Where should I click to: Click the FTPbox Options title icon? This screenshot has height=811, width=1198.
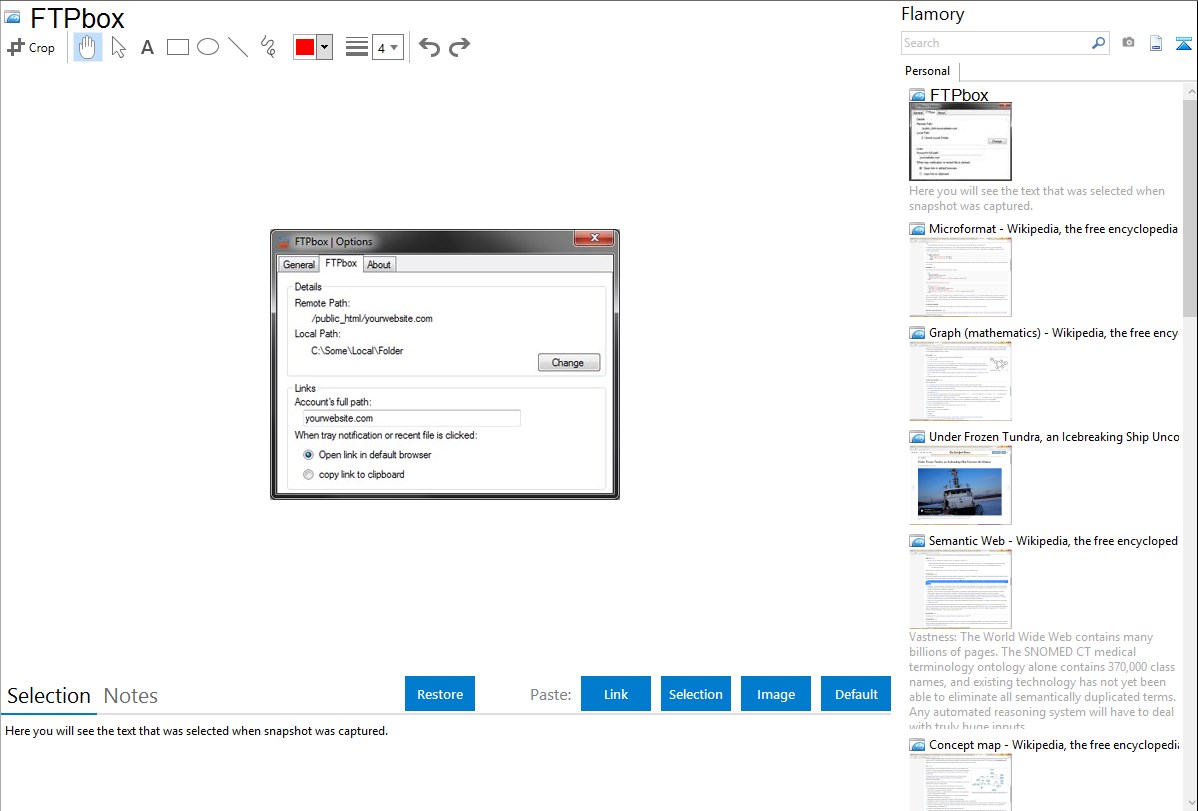click(283, 242)
